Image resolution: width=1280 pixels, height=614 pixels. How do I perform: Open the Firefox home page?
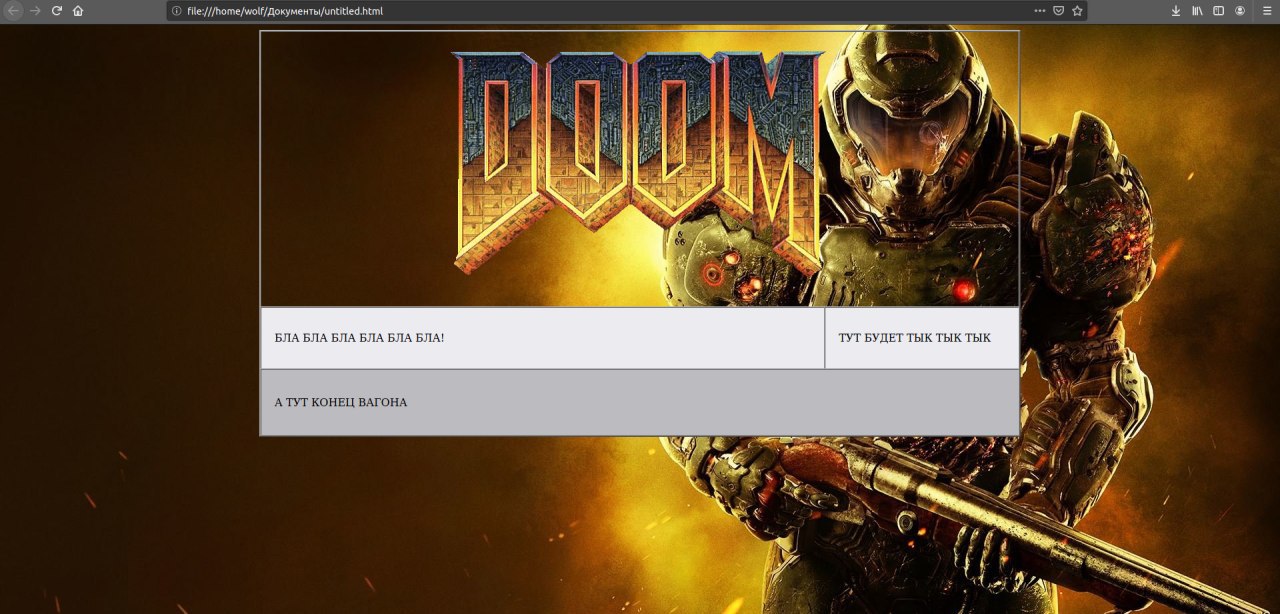(78, 11)
